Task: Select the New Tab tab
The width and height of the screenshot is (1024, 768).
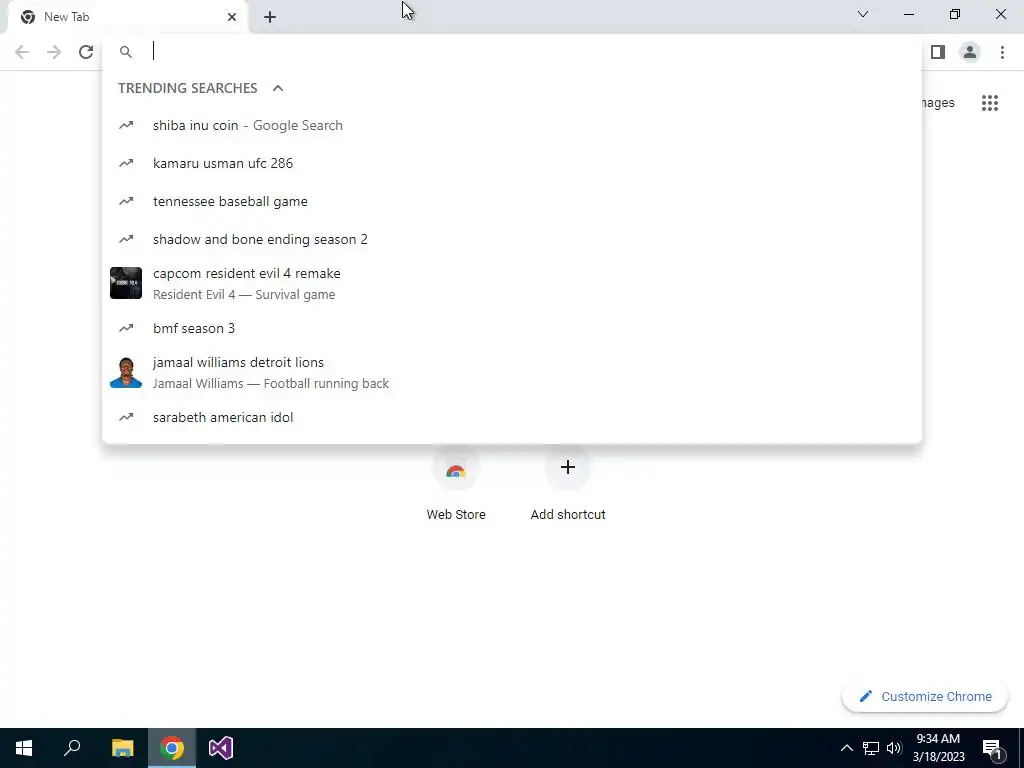Action: click(127, 17)
